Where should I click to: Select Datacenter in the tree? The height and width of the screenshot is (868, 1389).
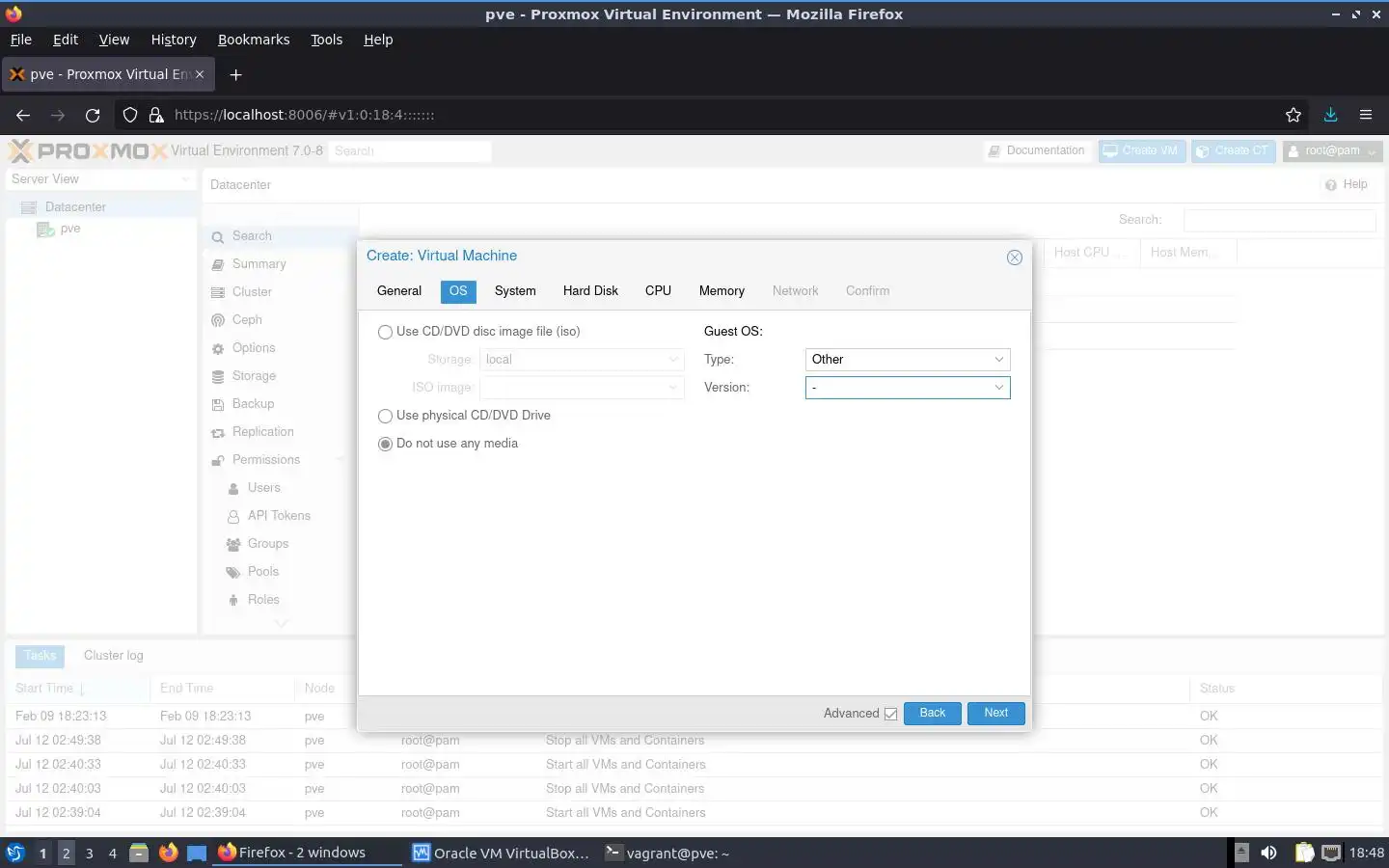[75, 207]
